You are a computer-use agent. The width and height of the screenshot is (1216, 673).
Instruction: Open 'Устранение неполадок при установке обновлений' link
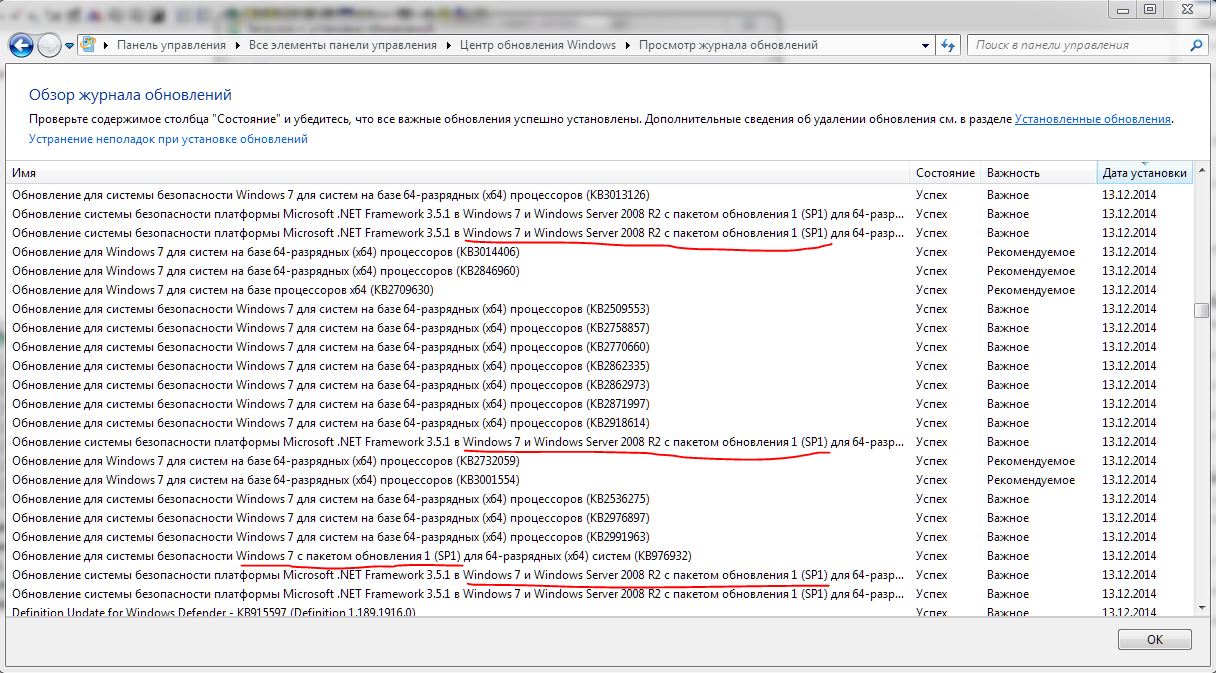coord(168,139)
